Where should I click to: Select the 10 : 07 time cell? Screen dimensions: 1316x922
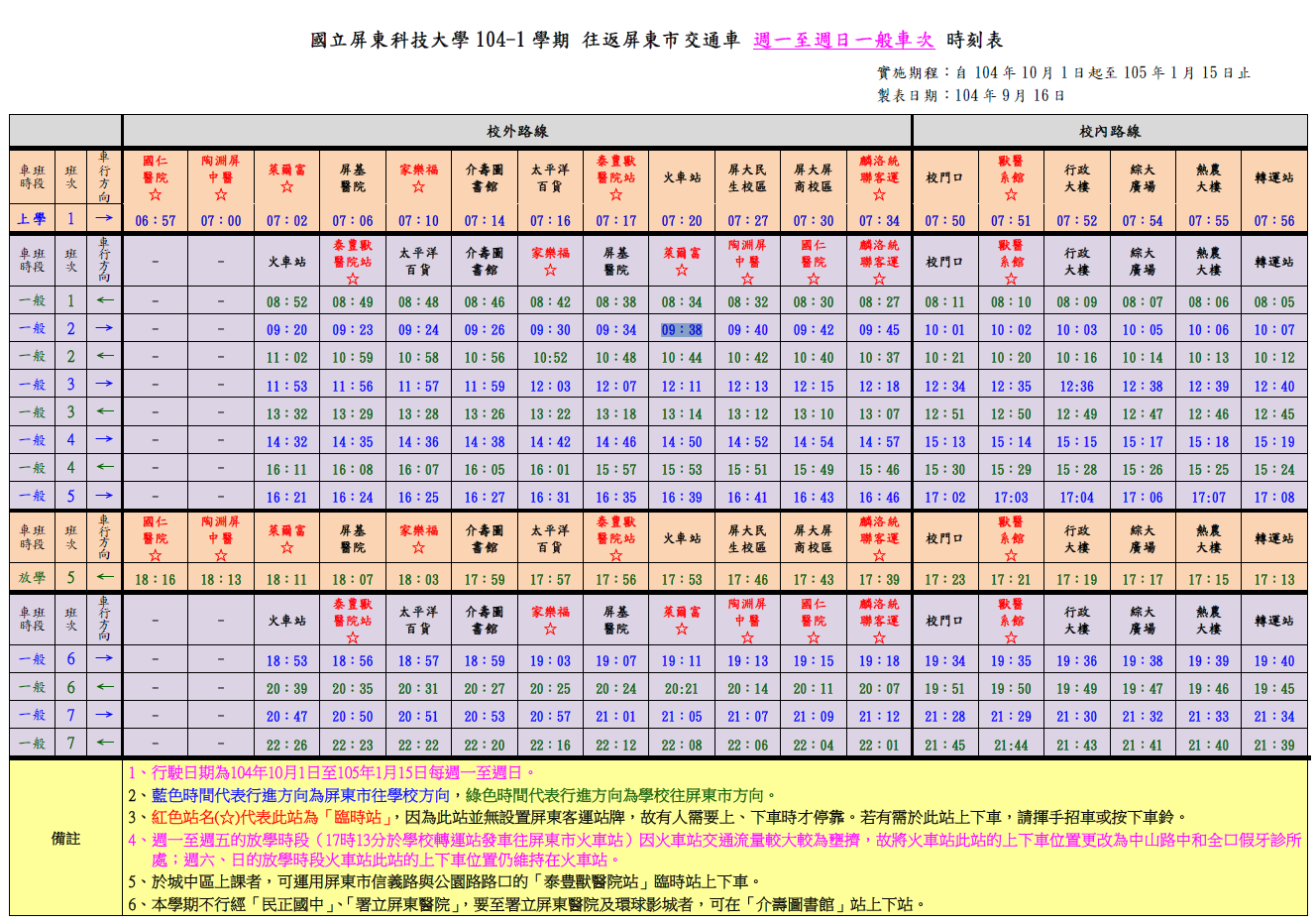point(1274,330)
